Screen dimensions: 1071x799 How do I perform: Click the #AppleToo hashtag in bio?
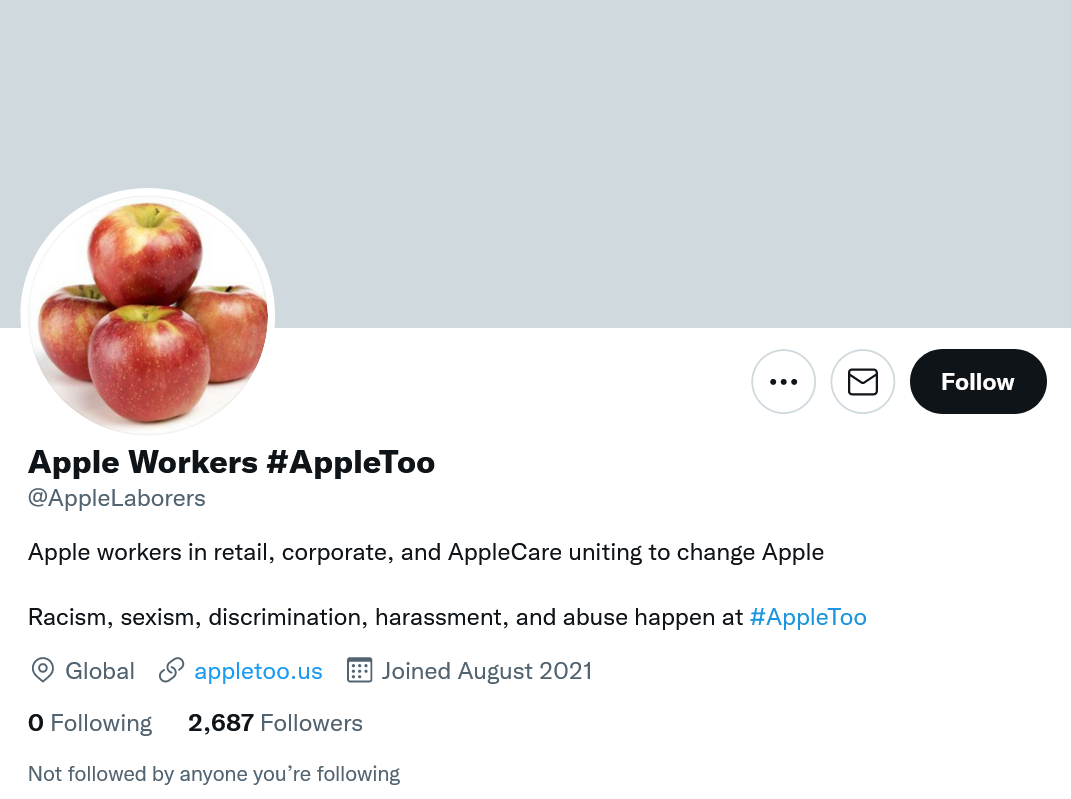click(x=808, y=617)
